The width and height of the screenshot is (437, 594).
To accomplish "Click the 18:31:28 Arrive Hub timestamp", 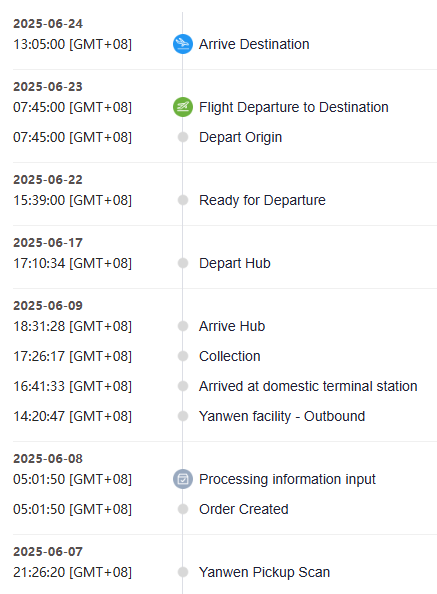I will tap(72, 326).
